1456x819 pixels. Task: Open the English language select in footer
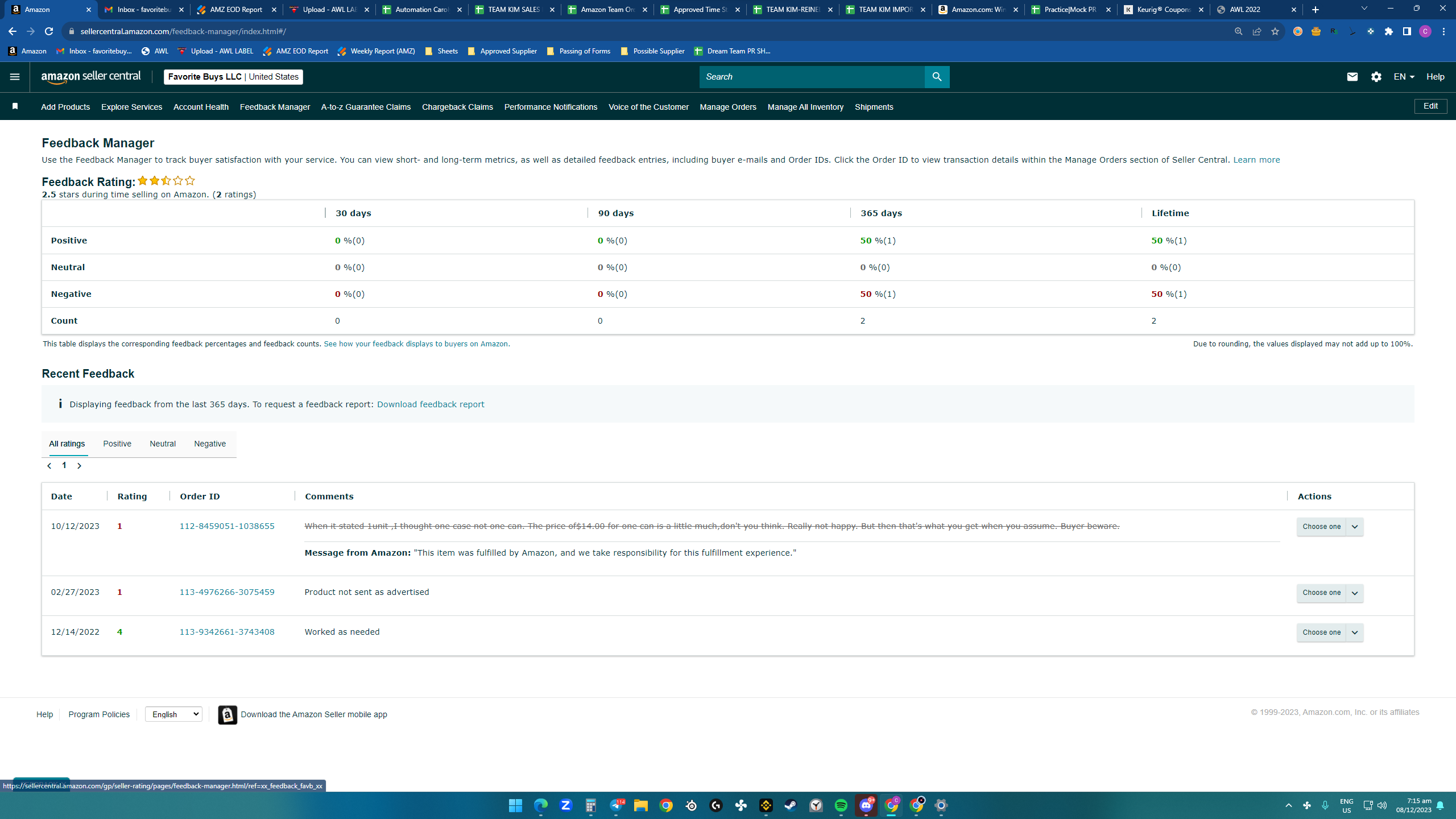173,714
